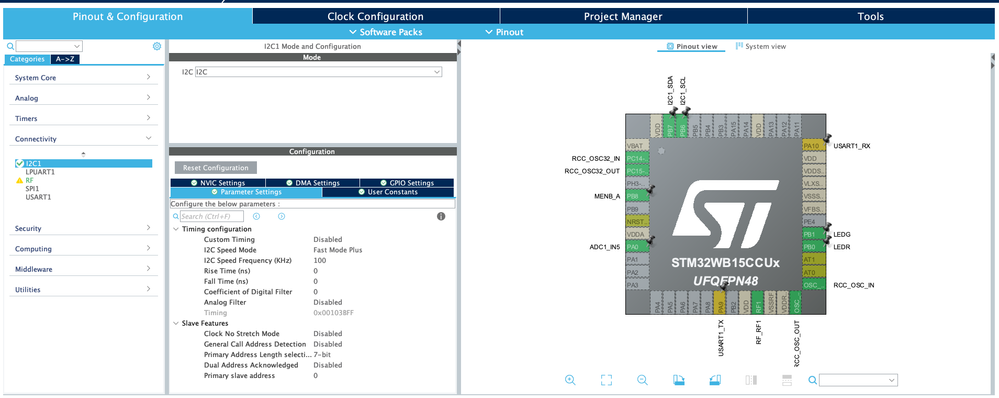
Task: Open the I2C mode dropdown
Action: pyautogui.click(x=318, y=73)
